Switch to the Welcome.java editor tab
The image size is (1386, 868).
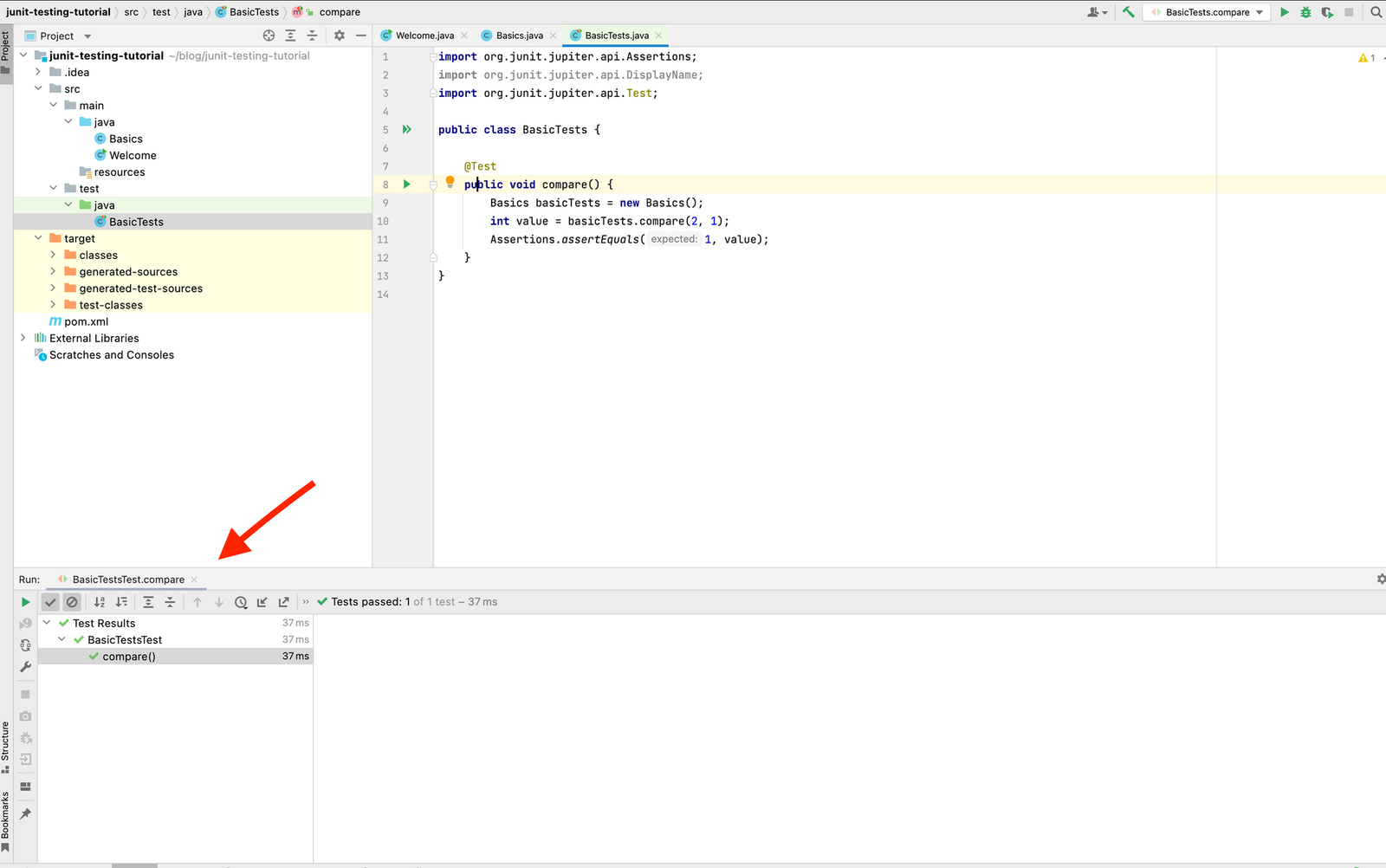(x=424, y=36)
